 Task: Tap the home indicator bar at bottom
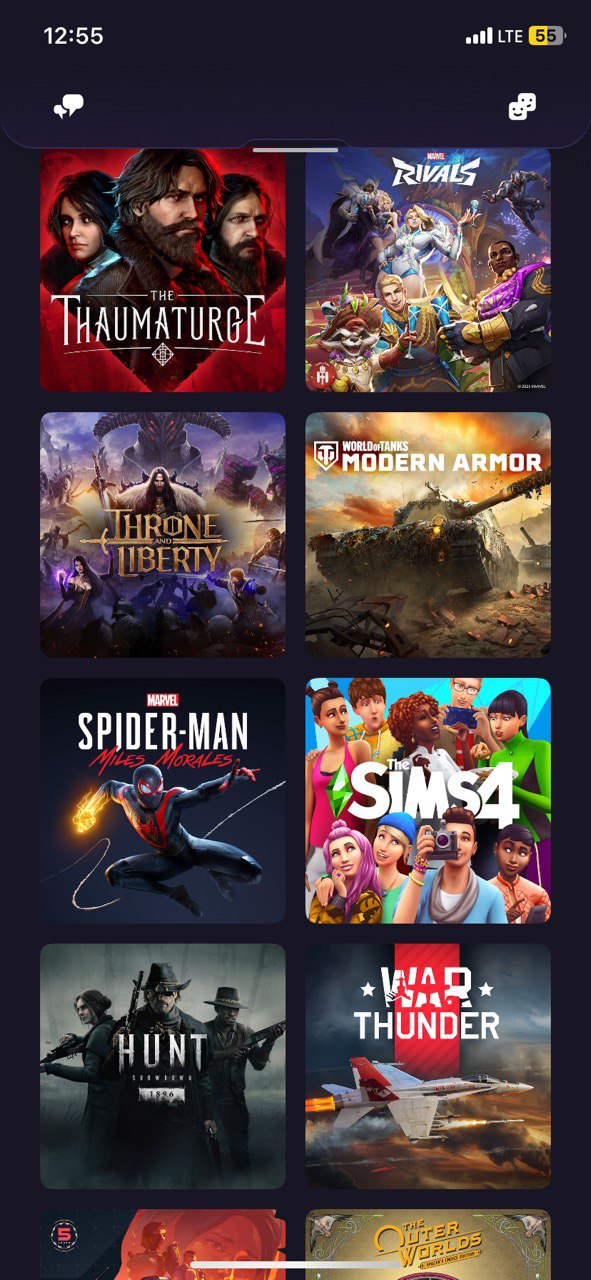click(295, 1266)
